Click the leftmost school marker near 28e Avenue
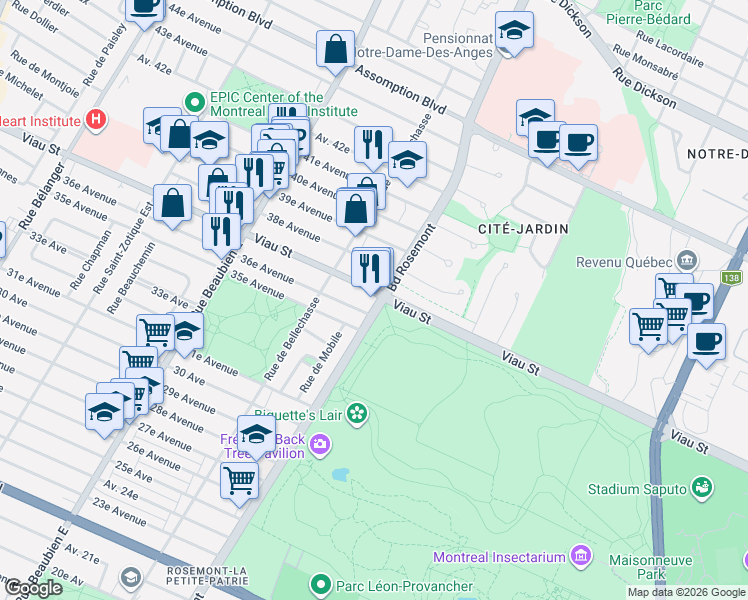The height and width of the screenshot is (600, 748). (104, 413)
